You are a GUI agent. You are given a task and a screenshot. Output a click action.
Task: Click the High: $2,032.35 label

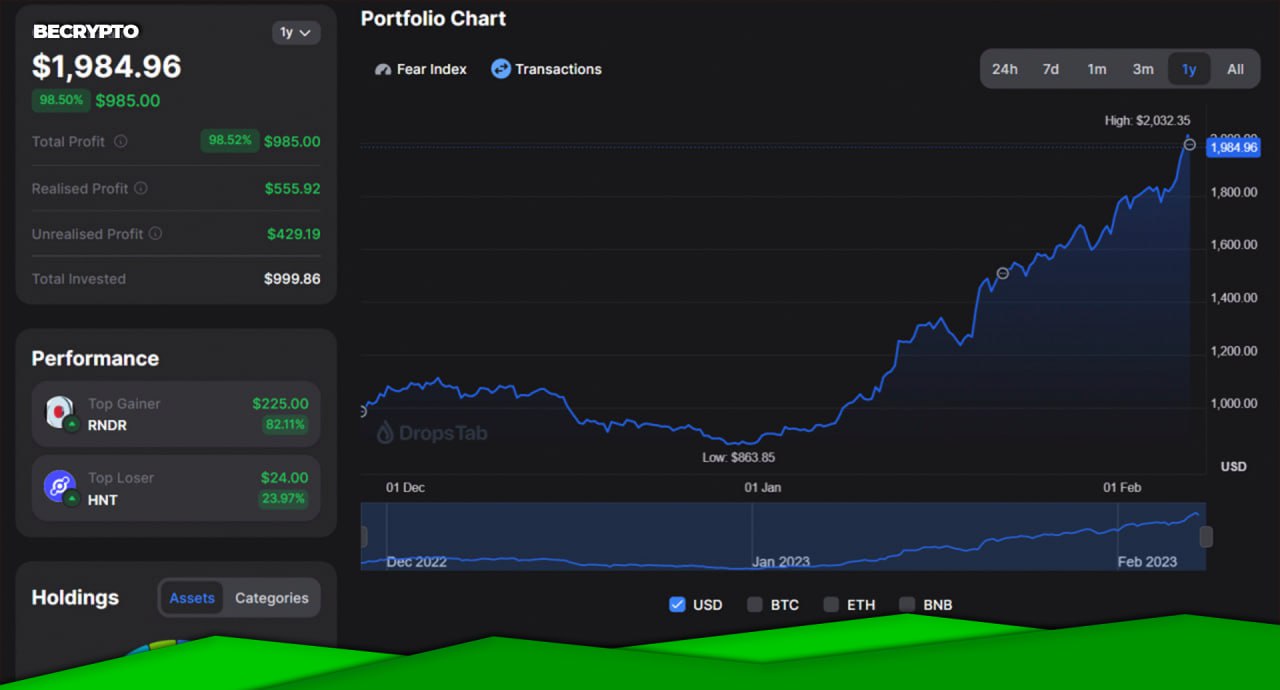pyautogui.click(x=1147, y=121)
